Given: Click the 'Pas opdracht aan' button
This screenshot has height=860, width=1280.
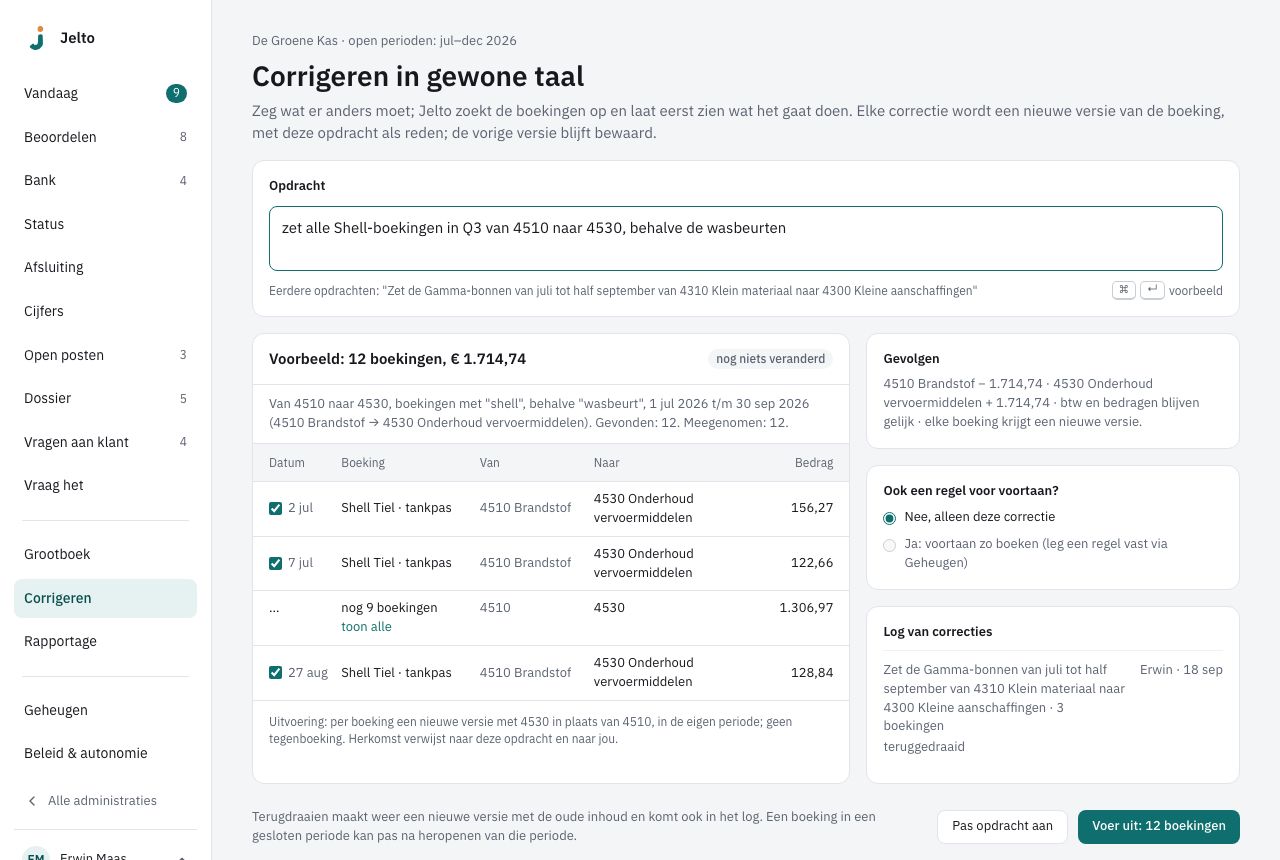Looking at the screenshot, I should tap(1002, 826).
